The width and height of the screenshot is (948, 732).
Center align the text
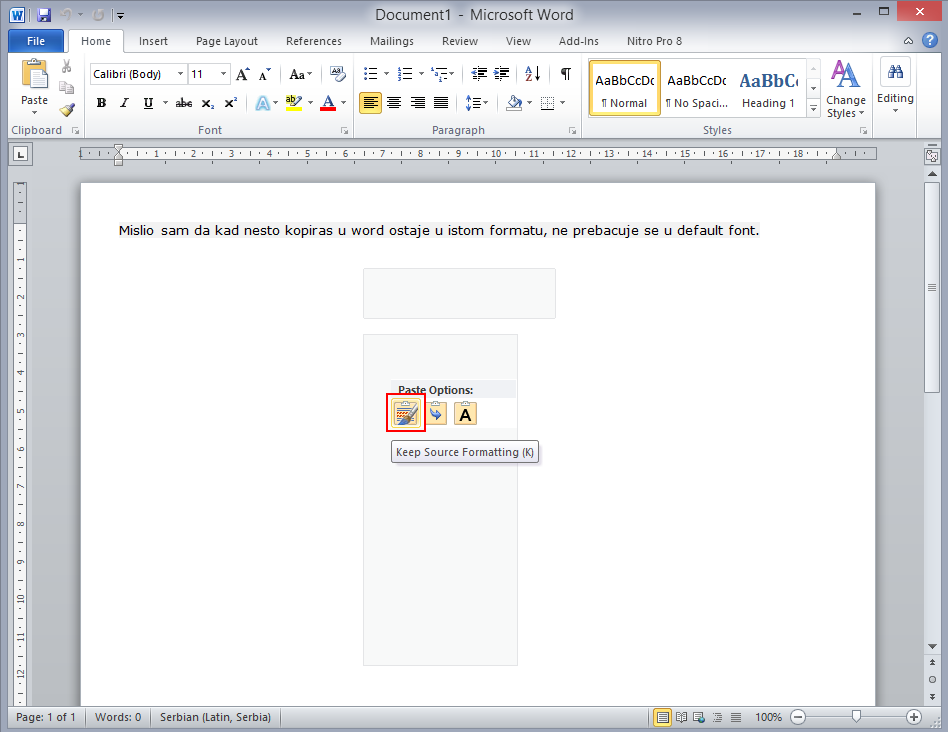point(394,103)
